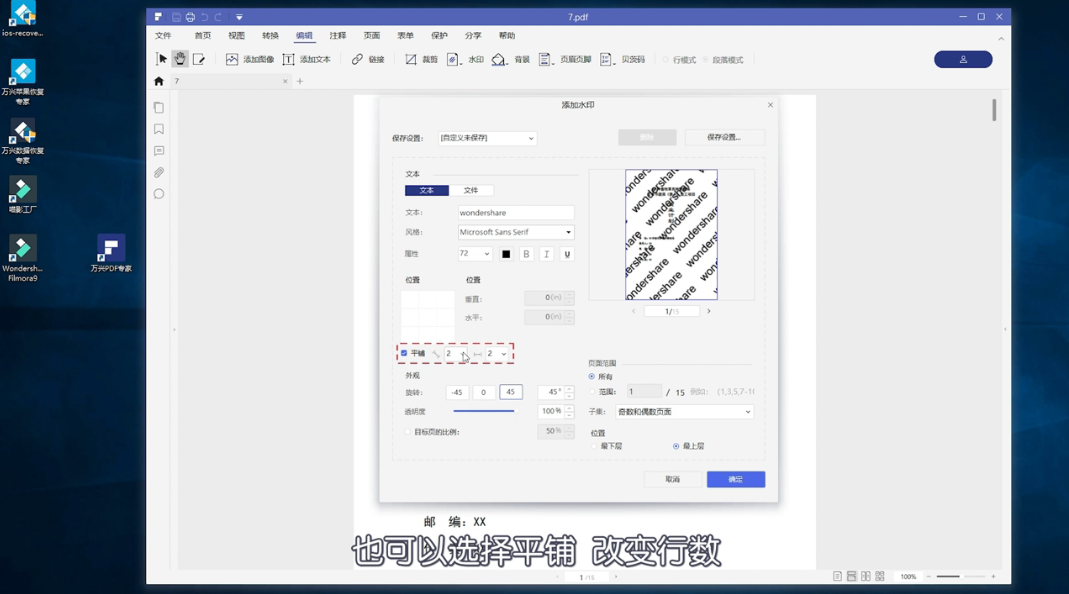Switch to the 文件 watermark tab
The height and width of the screenshot is (594, 1069).
(x=471, y=190)
